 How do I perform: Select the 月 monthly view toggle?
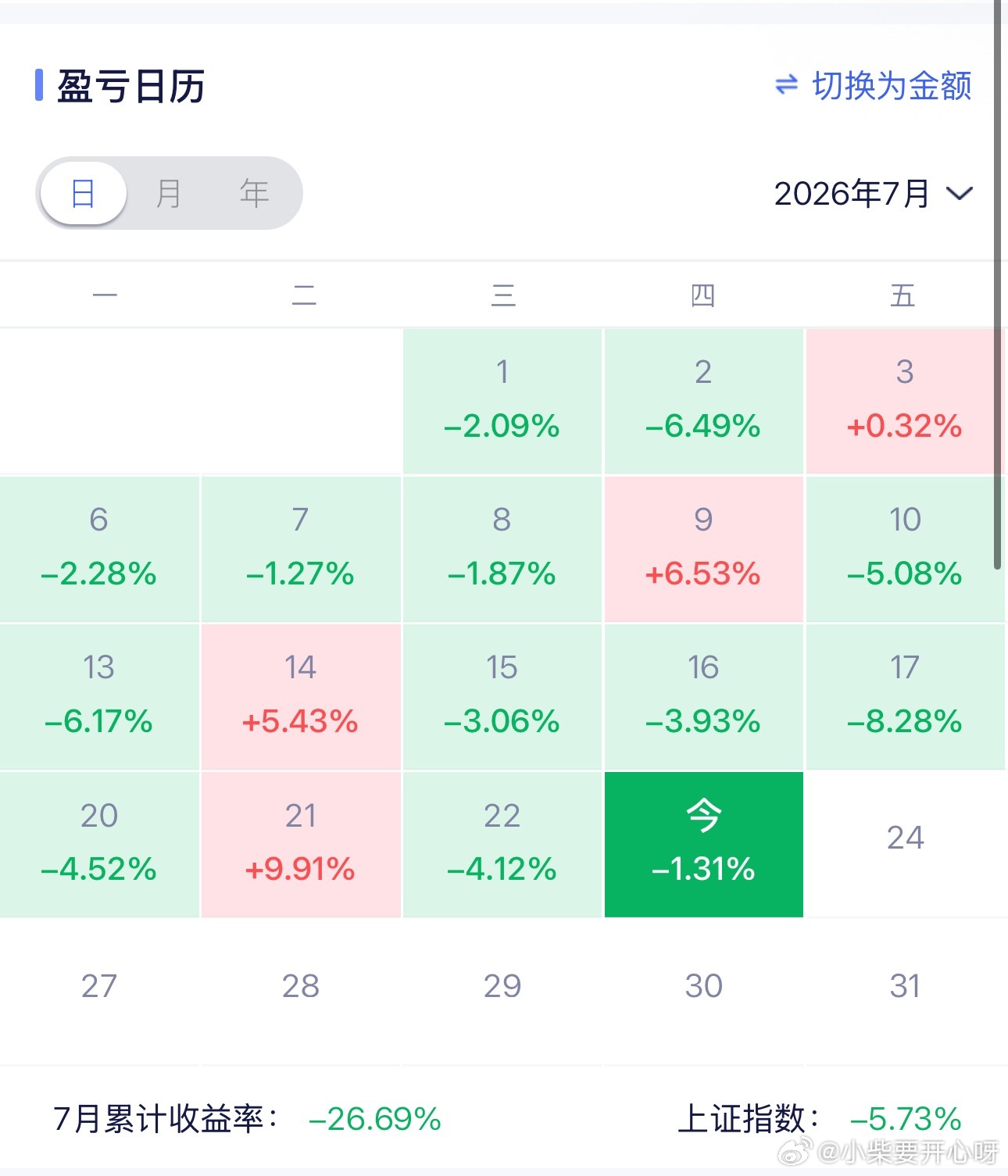(x=169, y=193)
